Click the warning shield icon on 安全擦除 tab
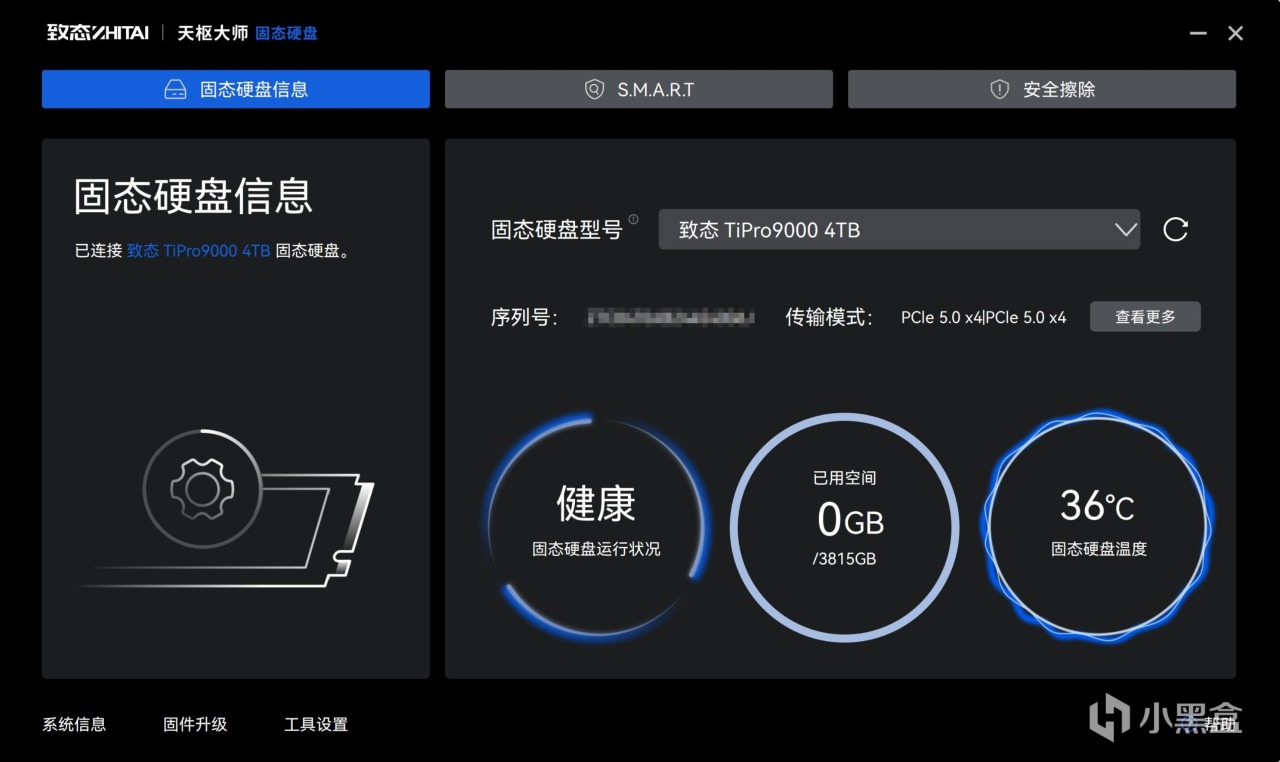The width and height of the screenshot is (1280, 762). click(999, 89)
